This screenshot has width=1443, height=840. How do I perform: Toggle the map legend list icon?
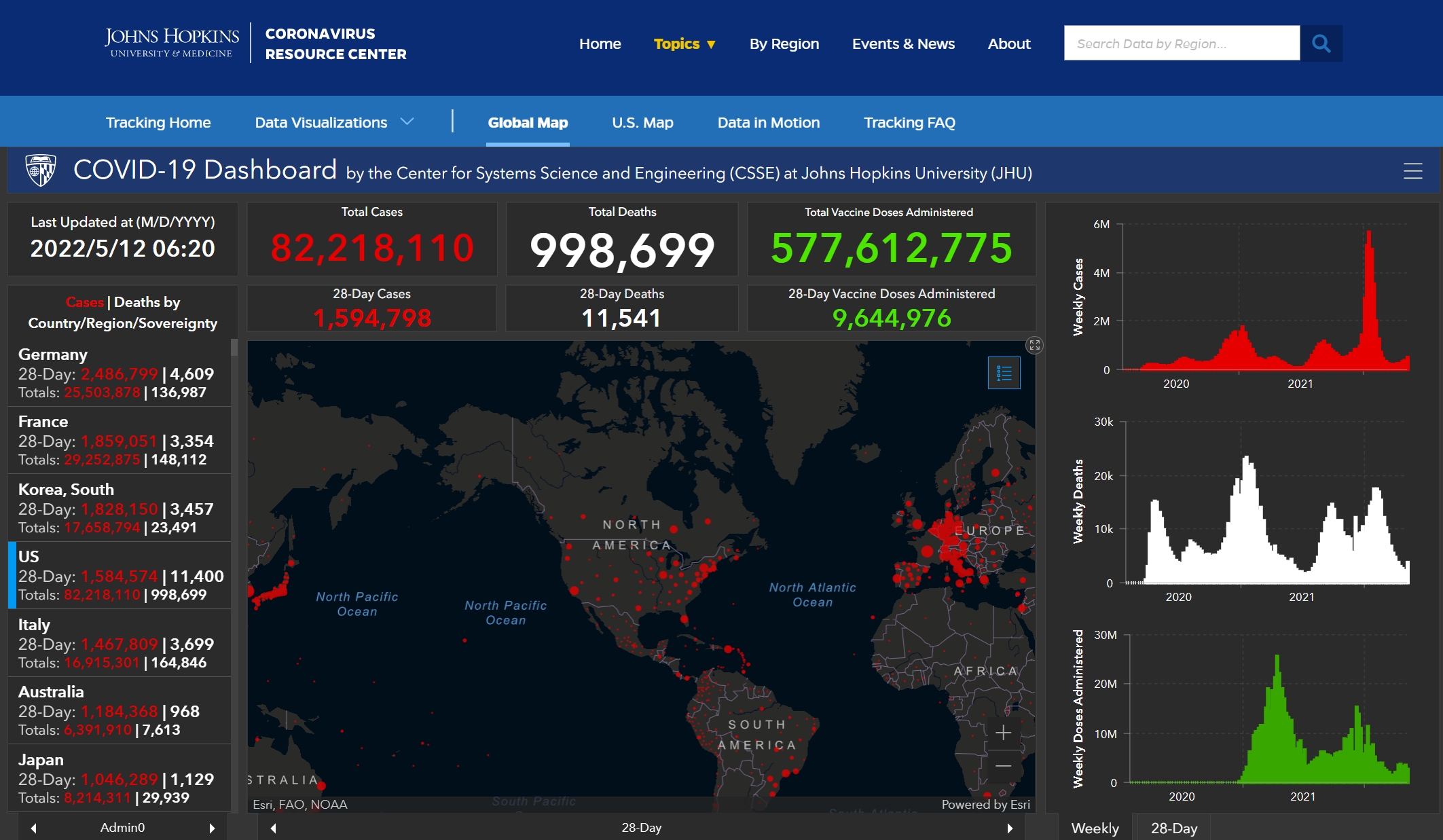1004,373
